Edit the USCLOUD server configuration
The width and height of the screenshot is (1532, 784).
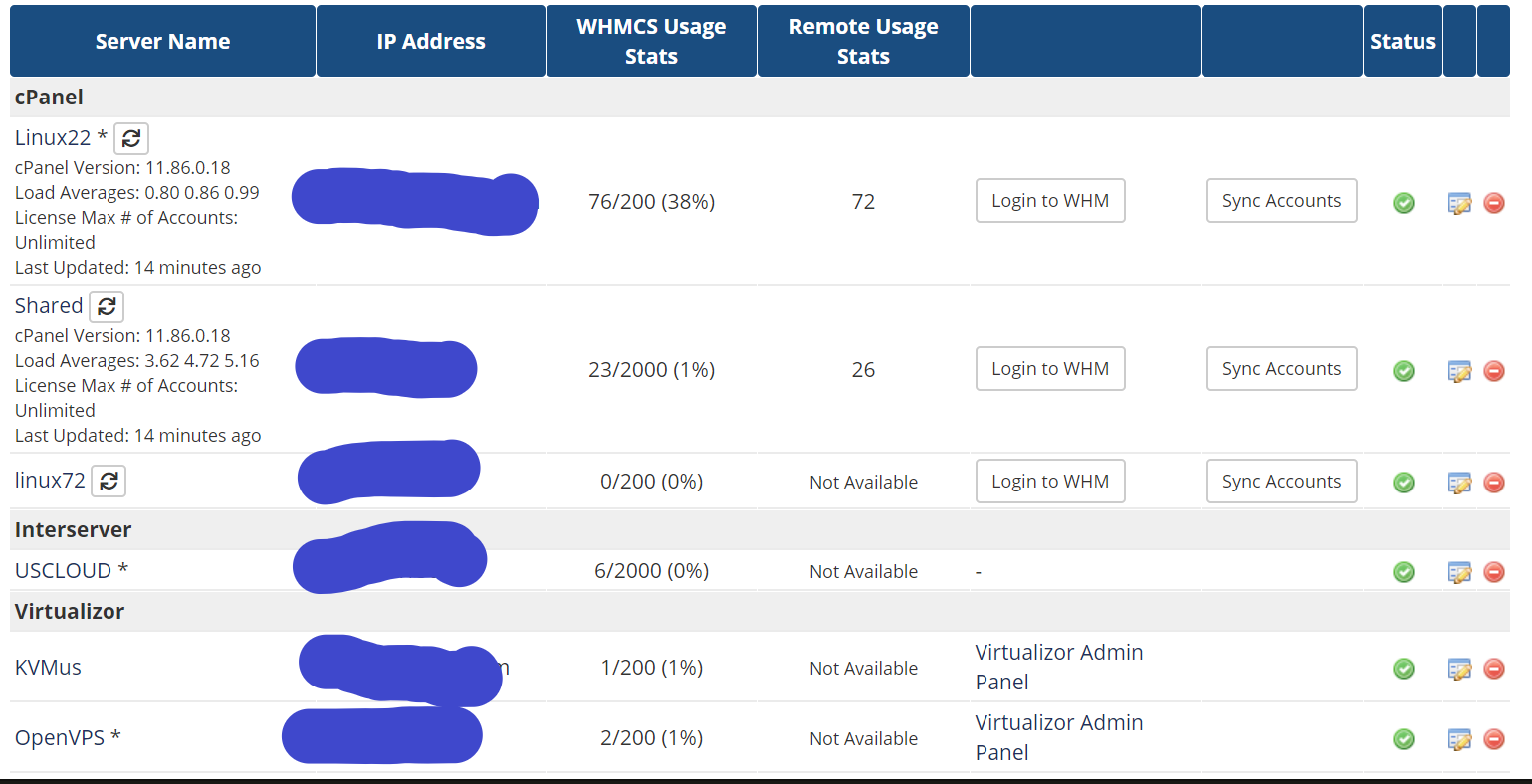1460,572
